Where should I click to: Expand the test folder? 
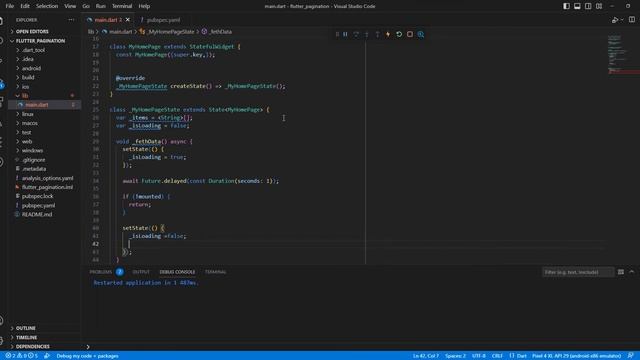tap(44, 132)
